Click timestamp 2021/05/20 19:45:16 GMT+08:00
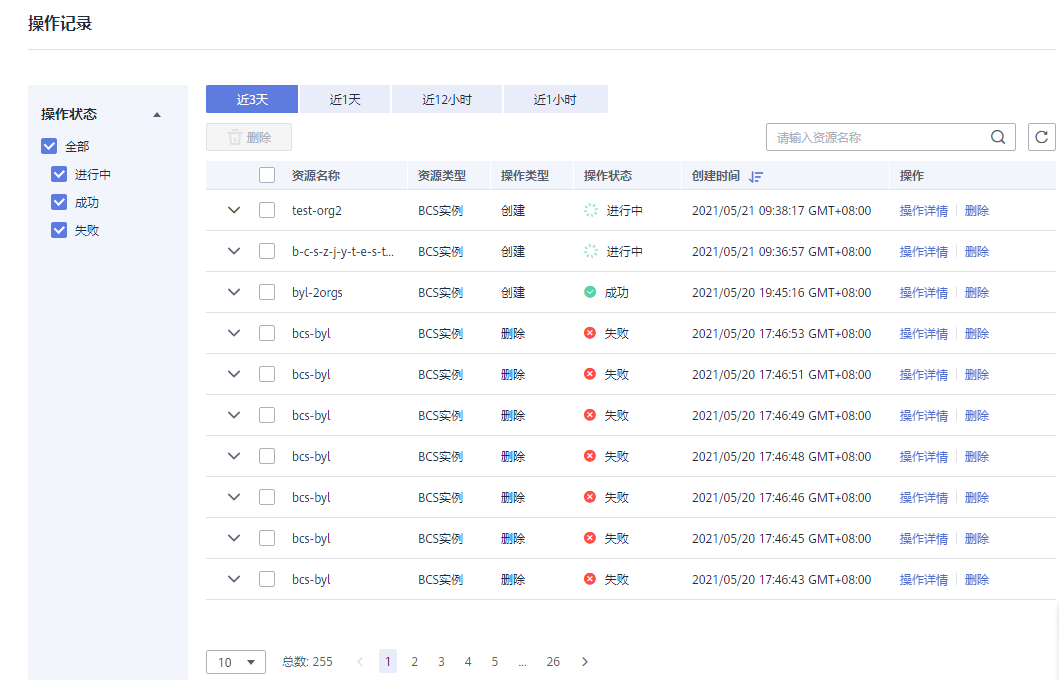The height and width of the screenshot is (680, 1059). click(781, 292)
